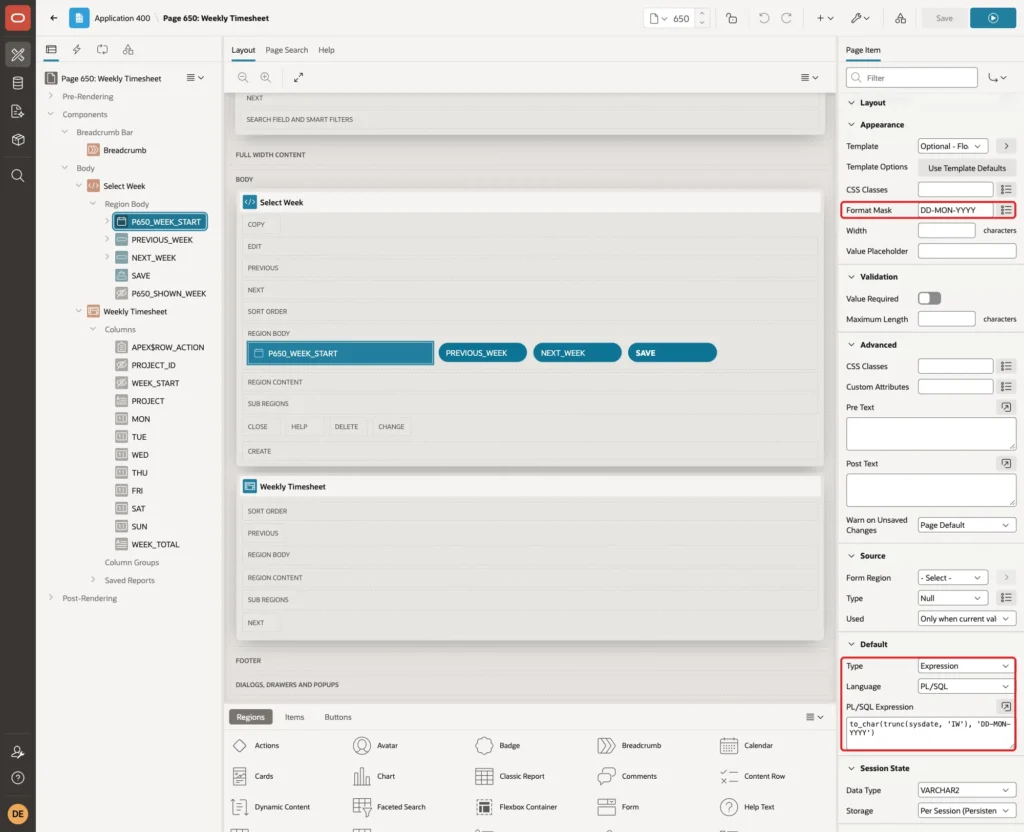Expand the Pre-Rendering tree node
The width and height of the screenshot is (1024, 832).
[51, 96]
